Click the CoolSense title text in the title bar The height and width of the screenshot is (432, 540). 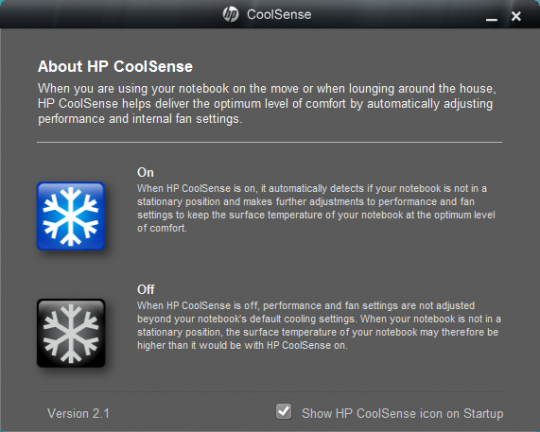tap(279, 14)
